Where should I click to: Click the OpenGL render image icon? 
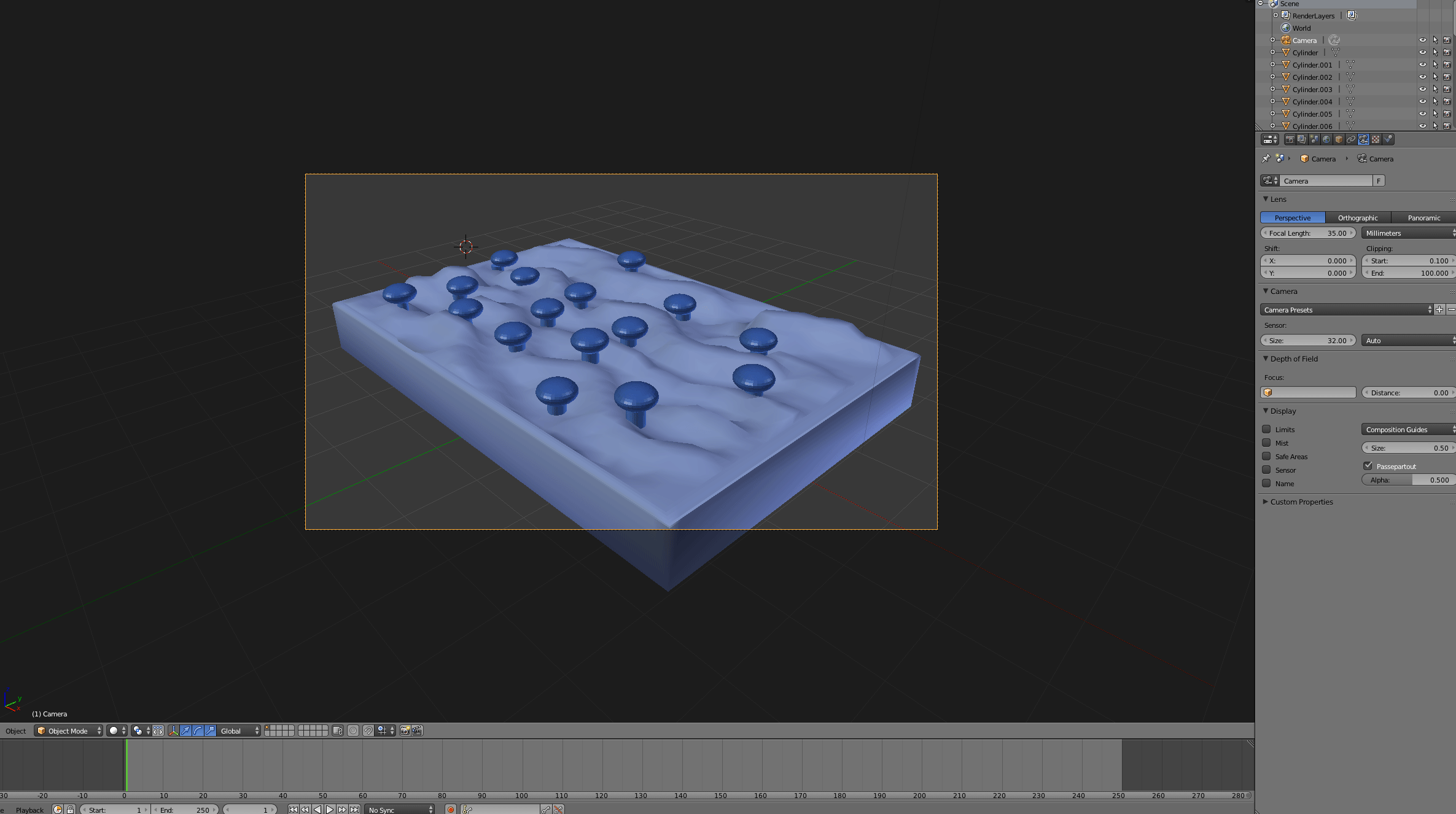pos(405,731)
